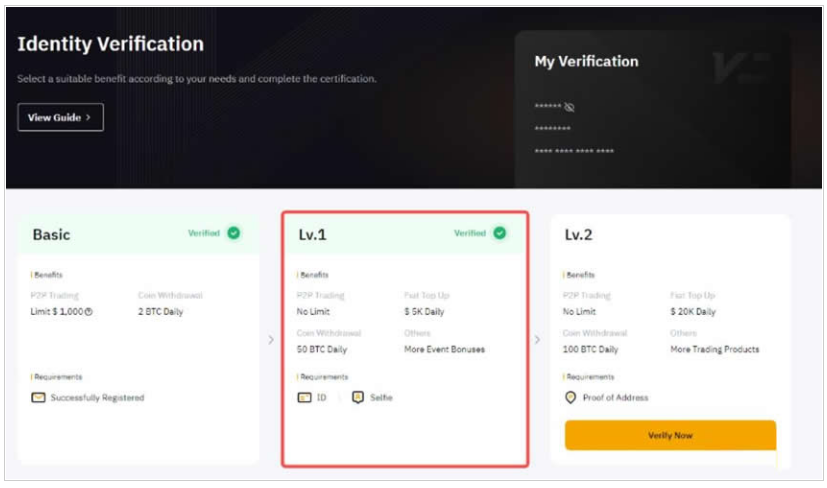Click the Successfully Registered envelope icon
The width and height of the screenshot is (827, 488).
pyautogui.click(x=39, y=397)
